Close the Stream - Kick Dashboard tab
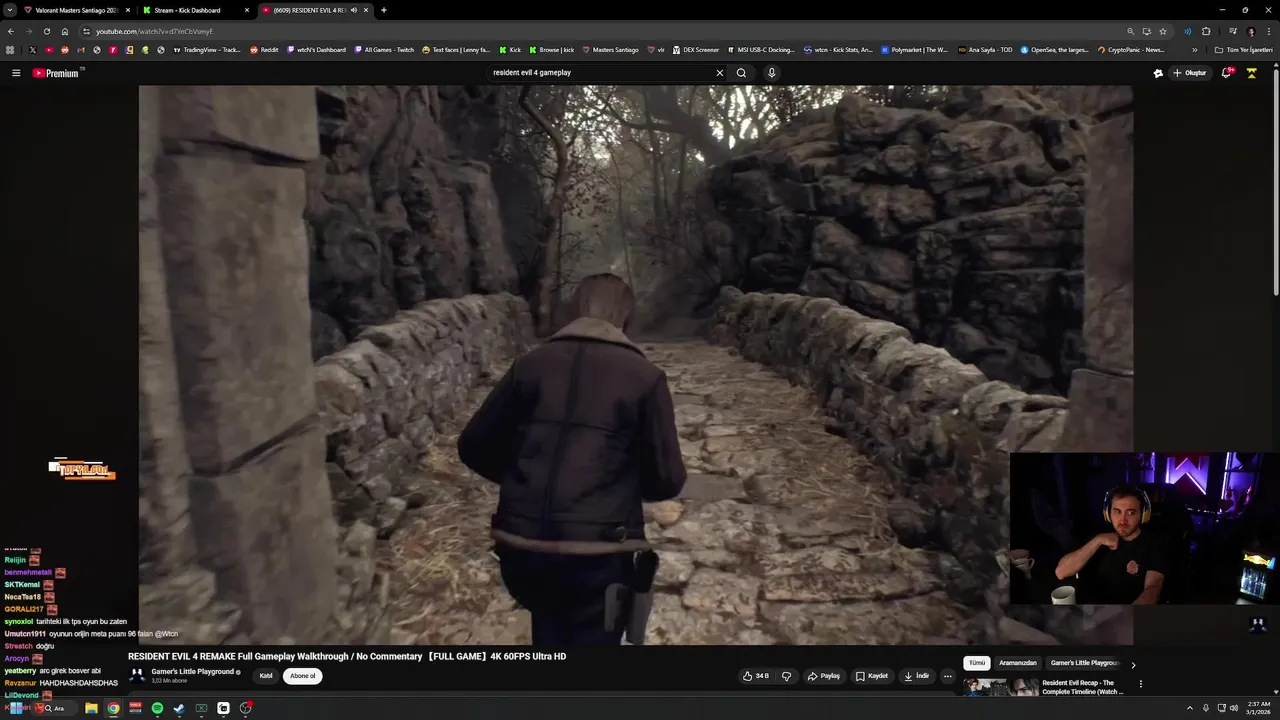Viewport: 1280px width, 720px height. [247, 10]
